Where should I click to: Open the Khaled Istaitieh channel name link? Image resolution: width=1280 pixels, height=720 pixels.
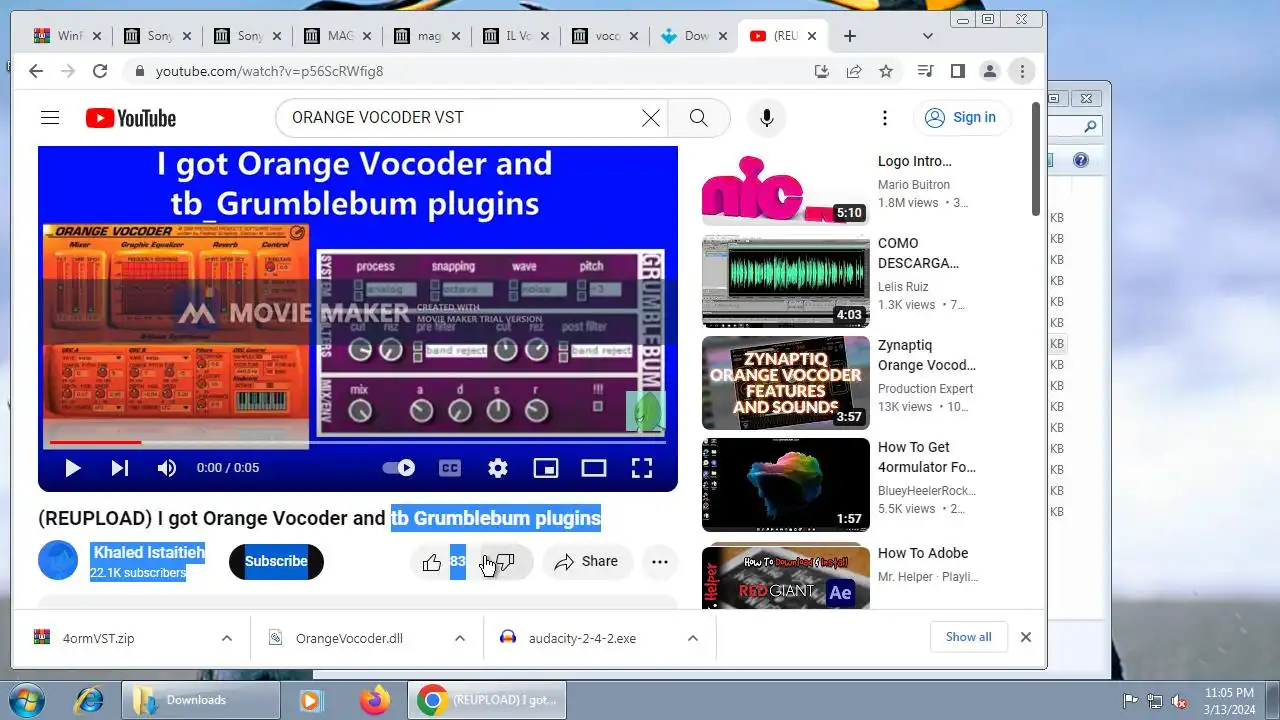148,552
